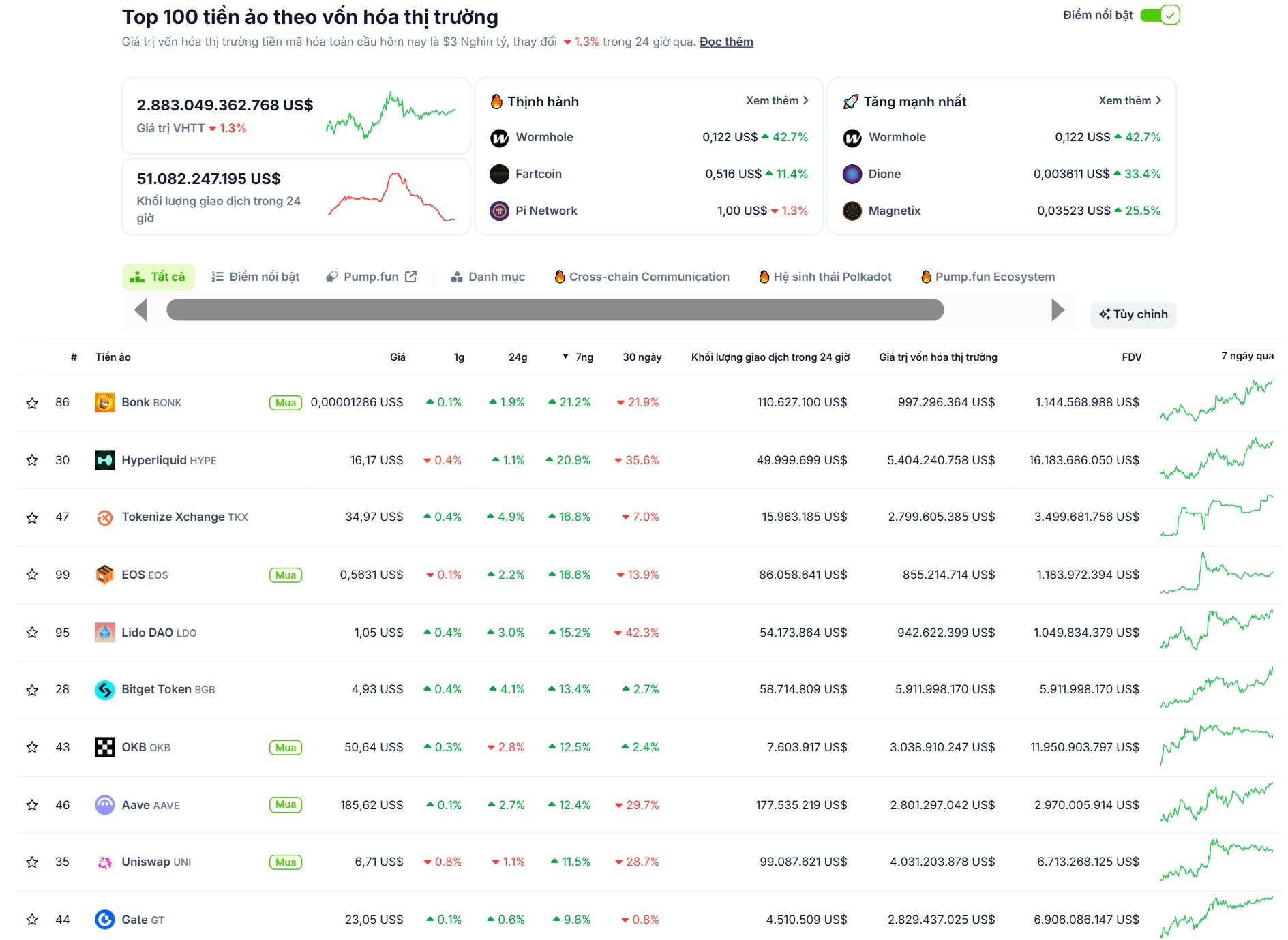Screen dimensions: 1288x940
Task: Click the right arrow of the horizontal scrollbar
Action: click(x=1058, y=309)
